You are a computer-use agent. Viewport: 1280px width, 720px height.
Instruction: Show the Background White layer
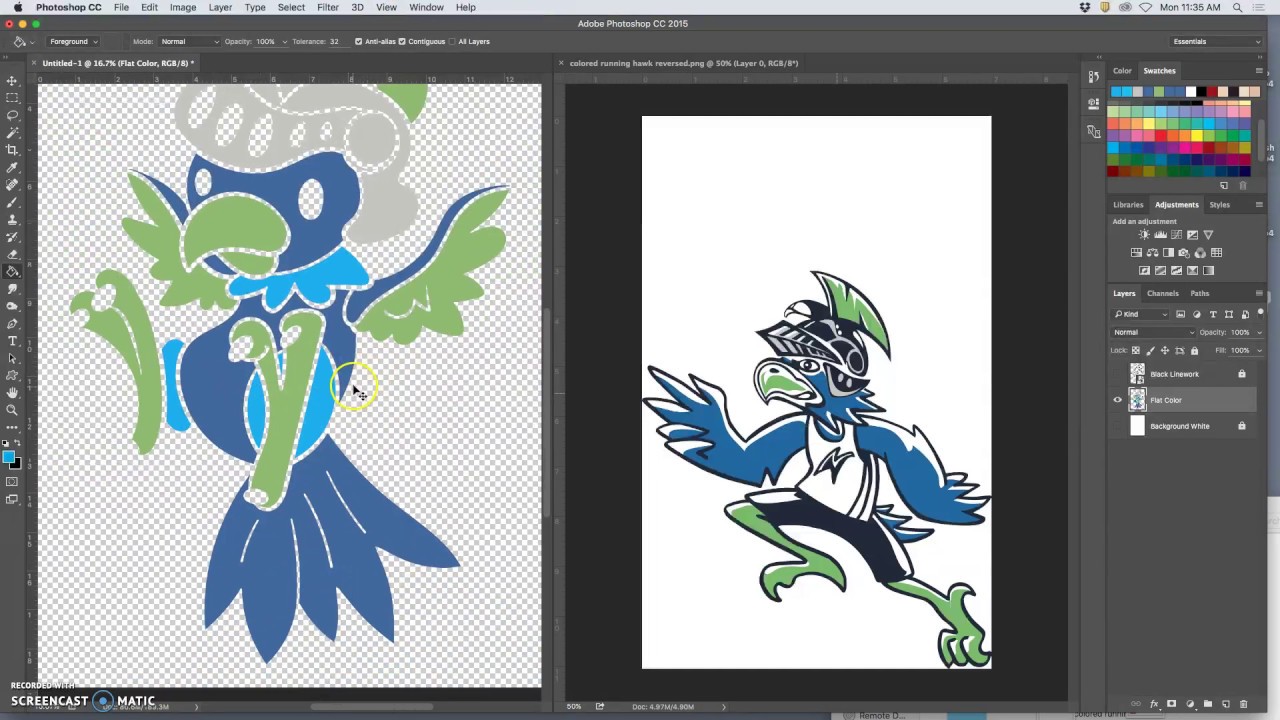pos(1118,426)
